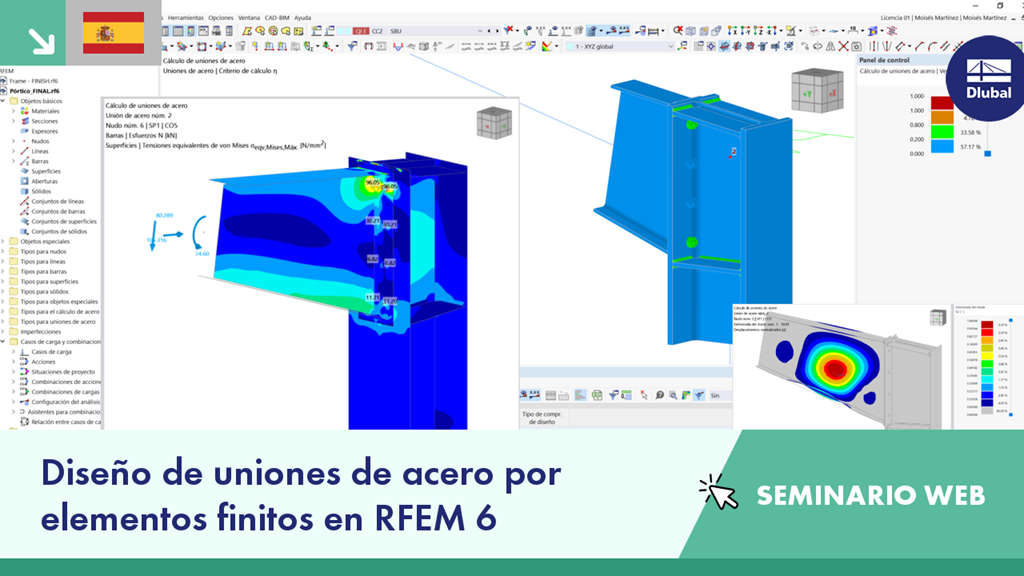Image resolution: width=1024 pixels, height=576 pixels.
Task: Toggle the SBU load combination selector
Action: (x=394, y=31)
